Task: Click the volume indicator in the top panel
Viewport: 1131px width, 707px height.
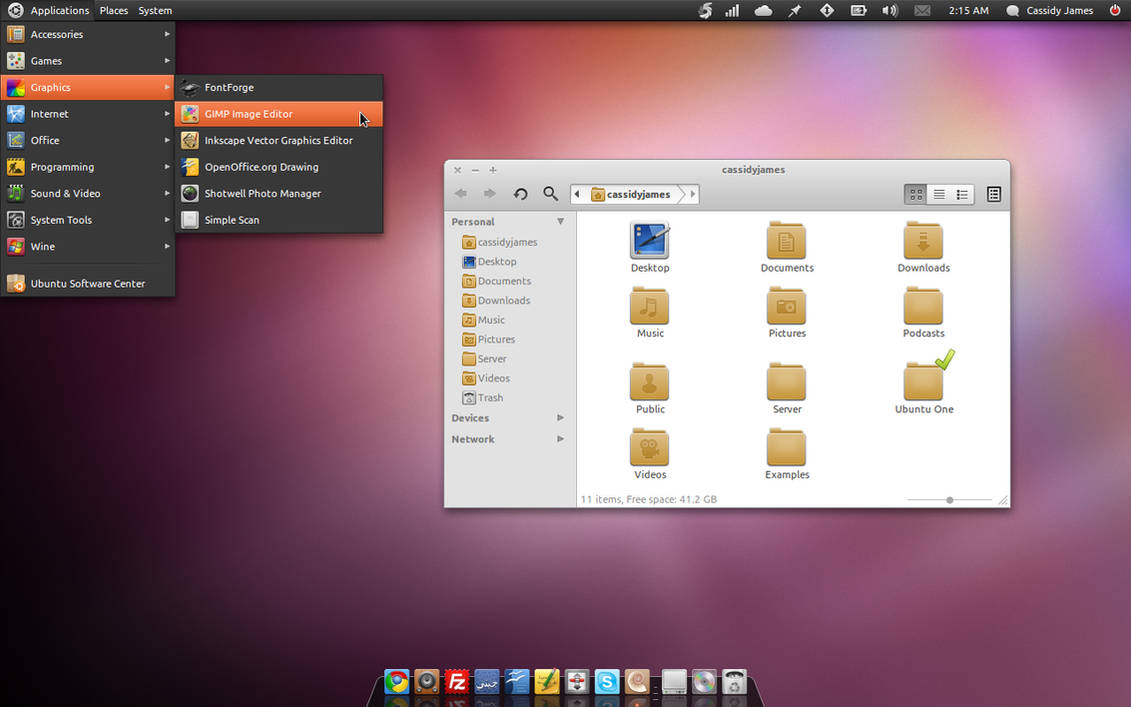Action: (x=889, y=10)
